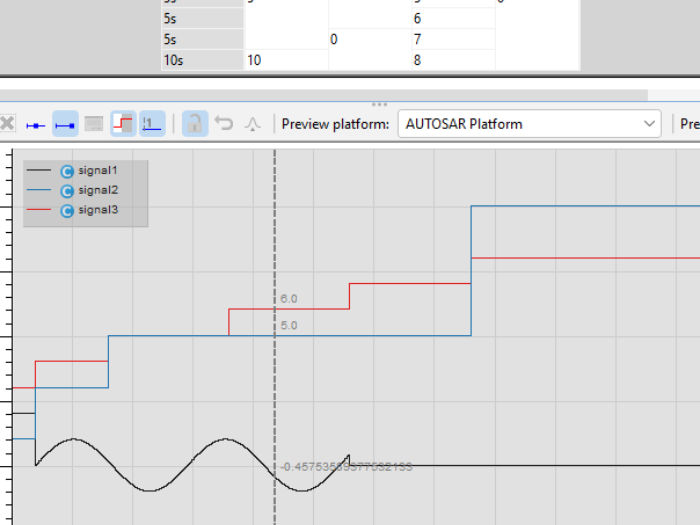Toggle the connected points line icon
Screen dimensions: 700x525
click(67, 124)
